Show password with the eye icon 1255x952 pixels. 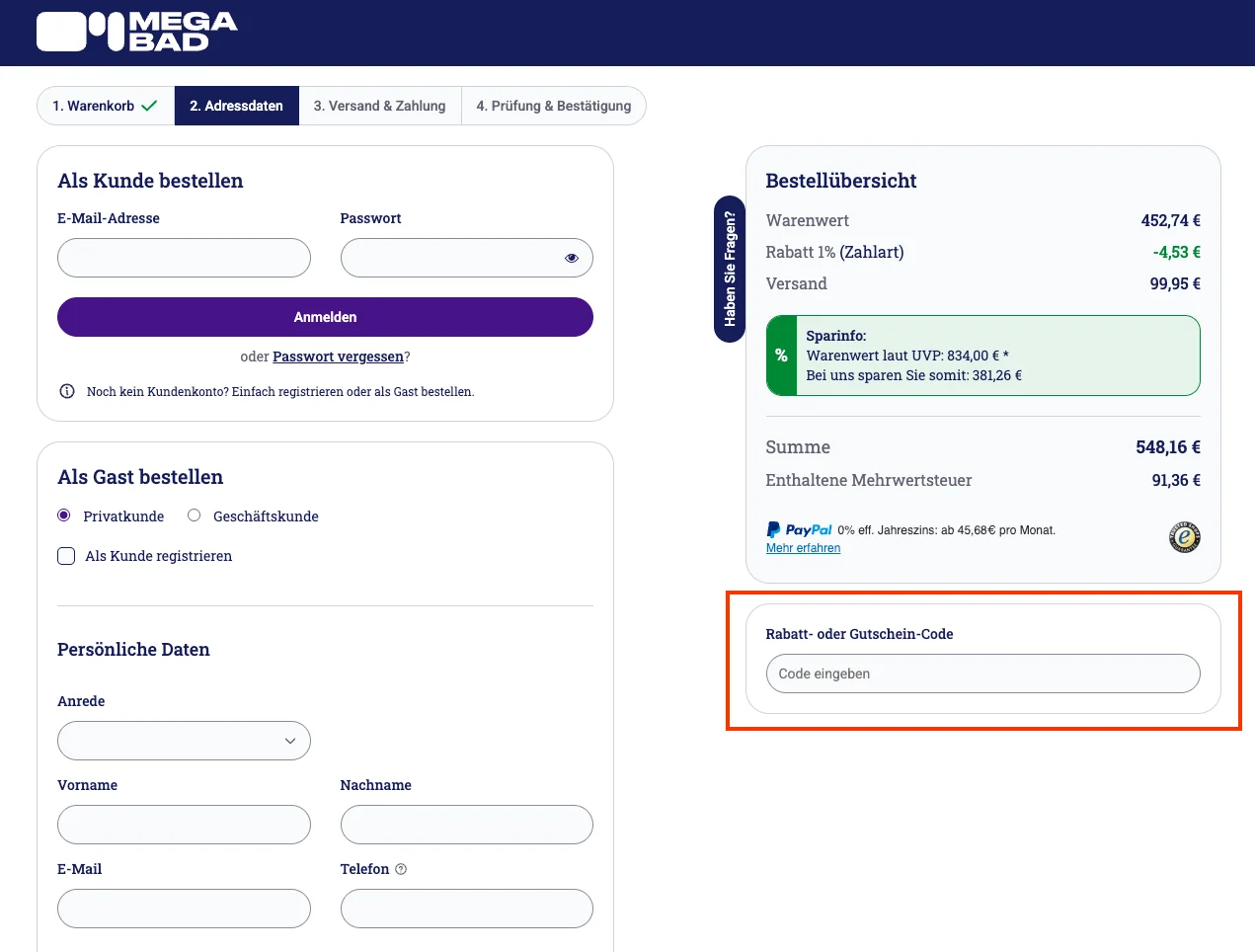click(572, 258)
